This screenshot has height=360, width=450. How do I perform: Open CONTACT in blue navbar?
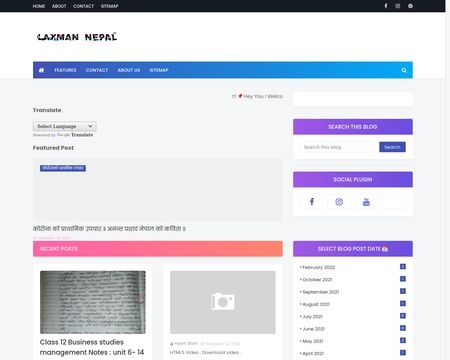pyautogui.click(x=97, y=70)
